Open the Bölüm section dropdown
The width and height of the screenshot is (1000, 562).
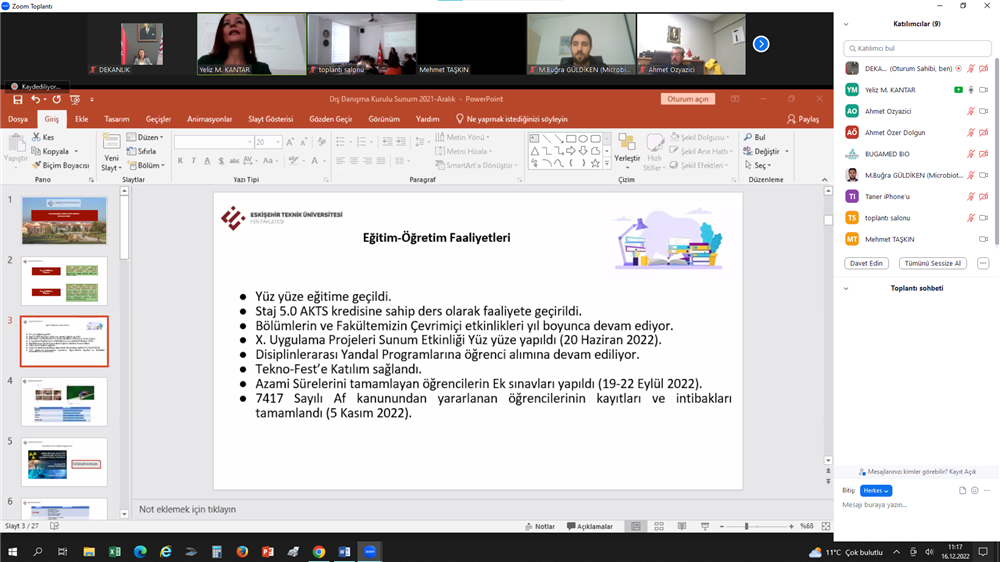[146, 165]
